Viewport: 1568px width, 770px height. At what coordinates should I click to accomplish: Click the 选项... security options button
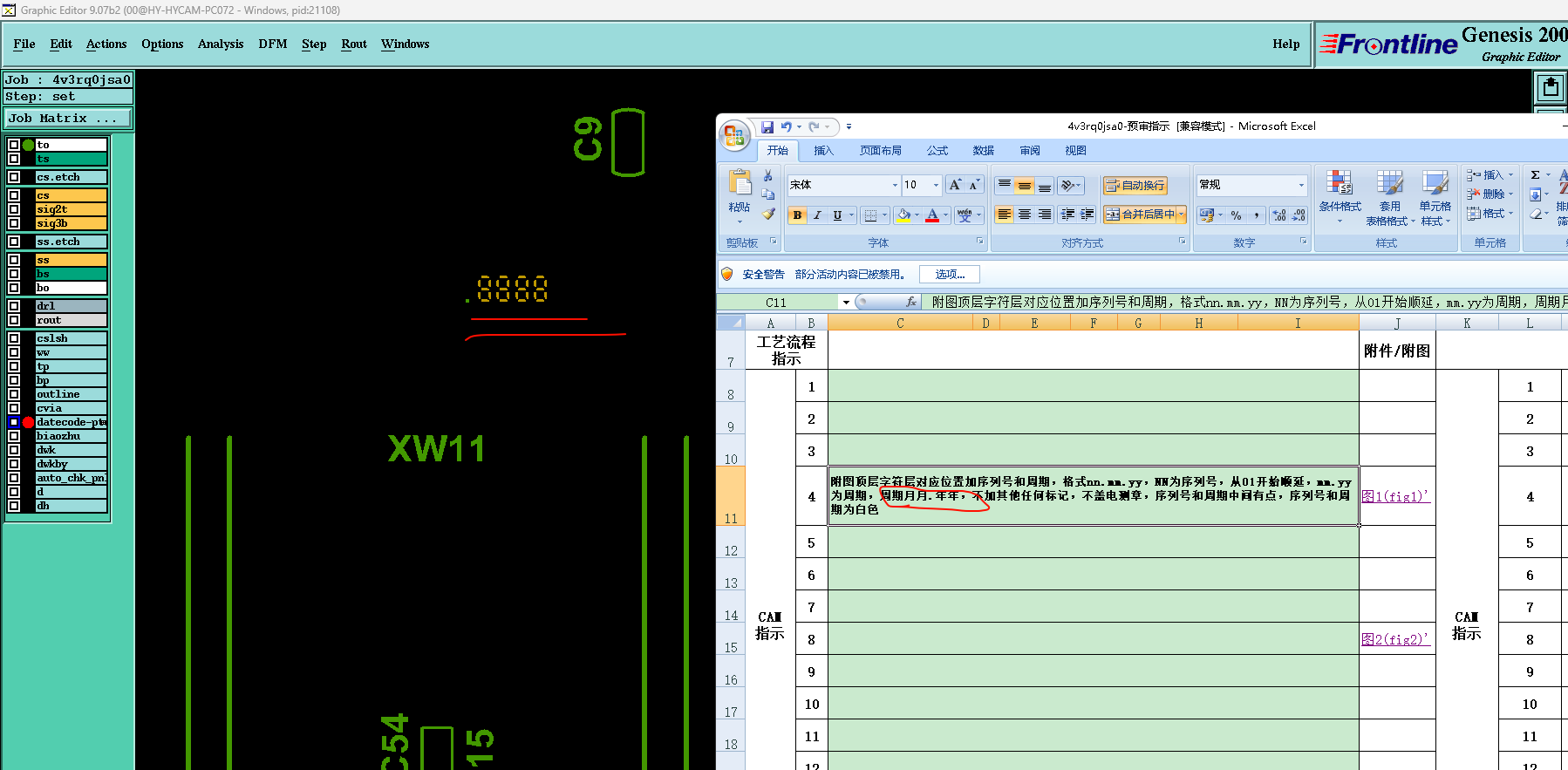pos(950,275)
